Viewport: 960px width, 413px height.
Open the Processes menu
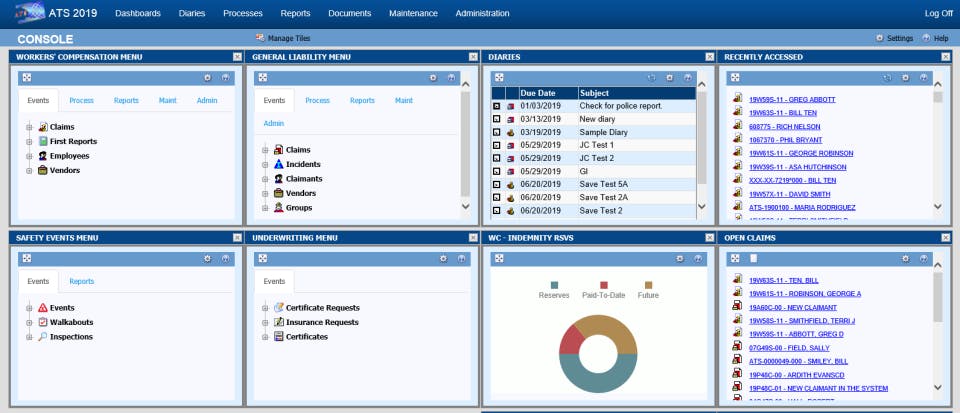tap(242, 13)
